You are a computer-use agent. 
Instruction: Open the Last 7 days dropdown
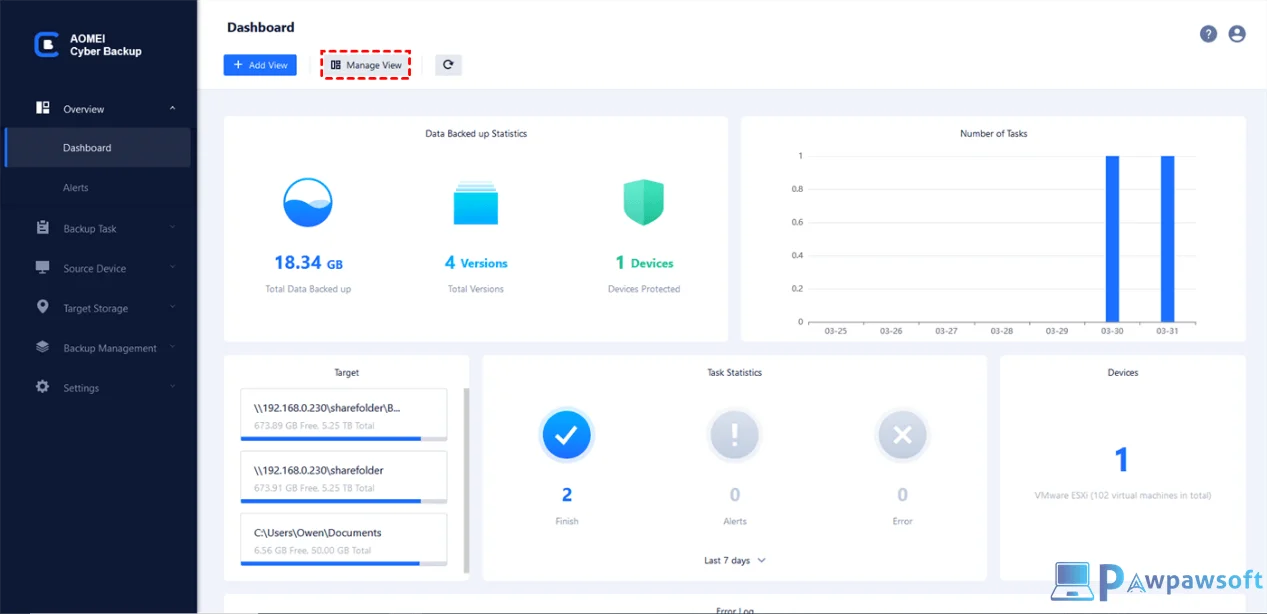coord(735,561)
